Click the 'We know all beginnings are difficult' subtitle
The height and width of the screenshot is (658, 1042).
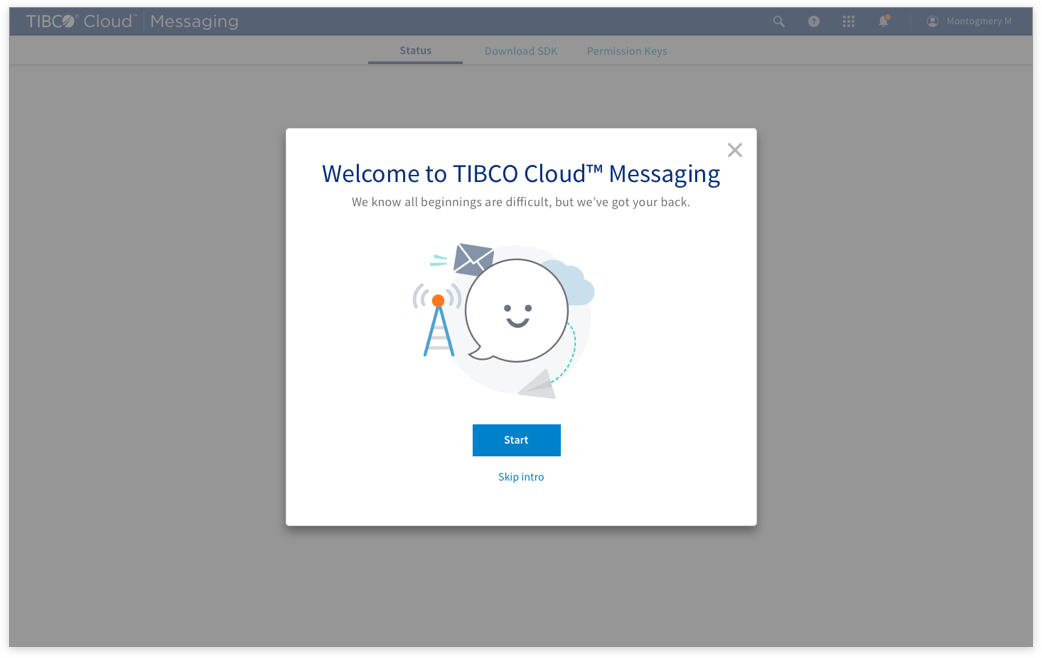pos(521,202)
